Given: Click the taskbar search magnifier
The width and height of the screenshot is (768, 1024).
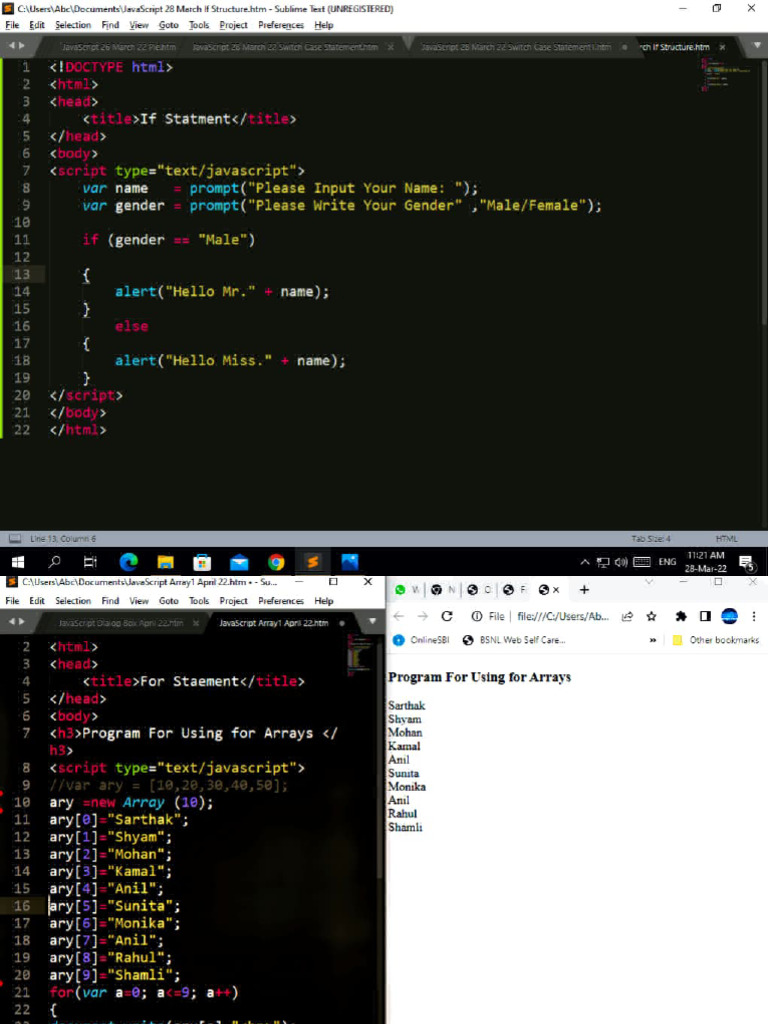Looking at the screenshot, I should 55,562.
